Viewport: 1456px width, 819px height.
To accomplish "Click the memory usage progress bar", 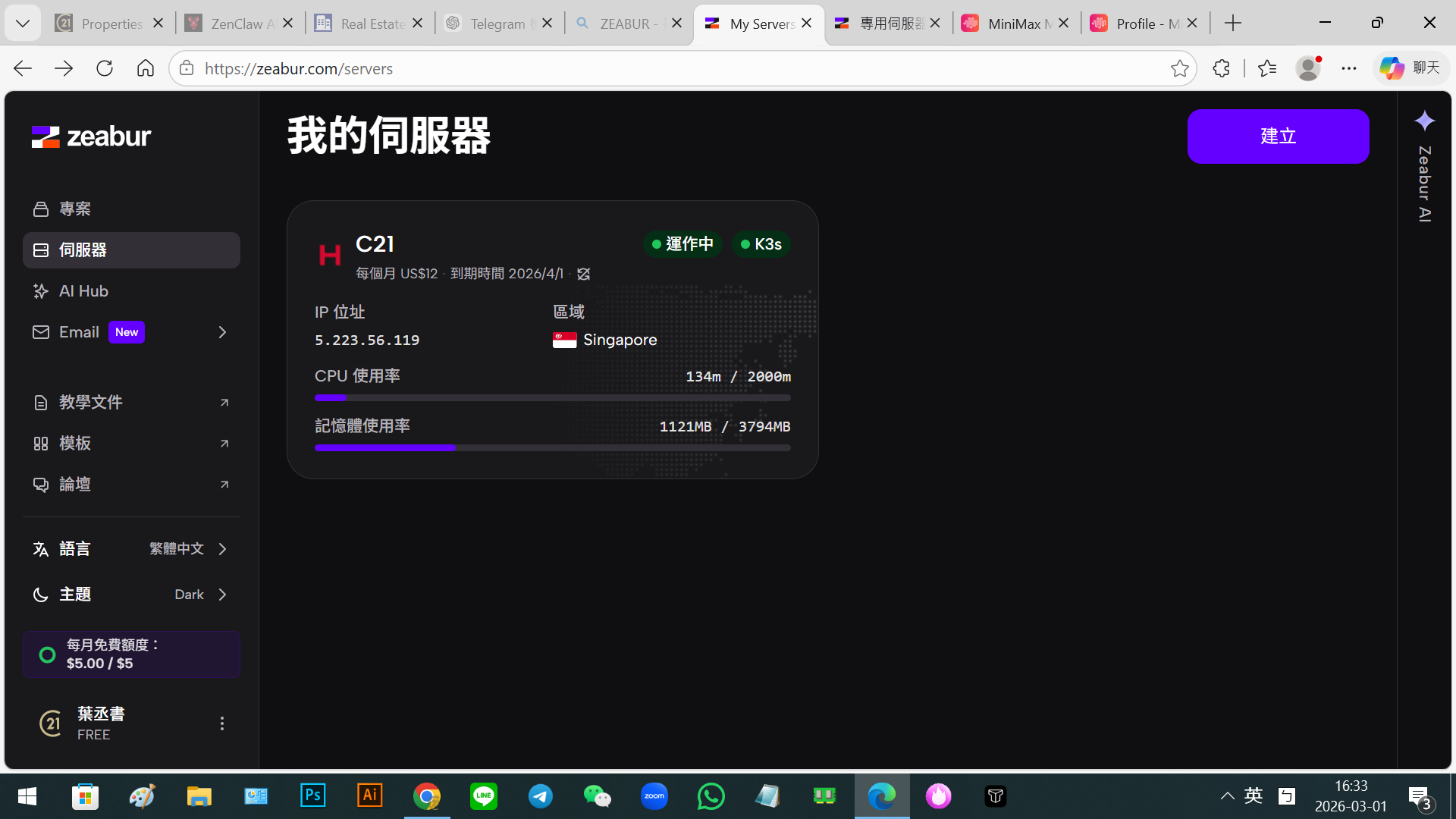I will point(552,448).
